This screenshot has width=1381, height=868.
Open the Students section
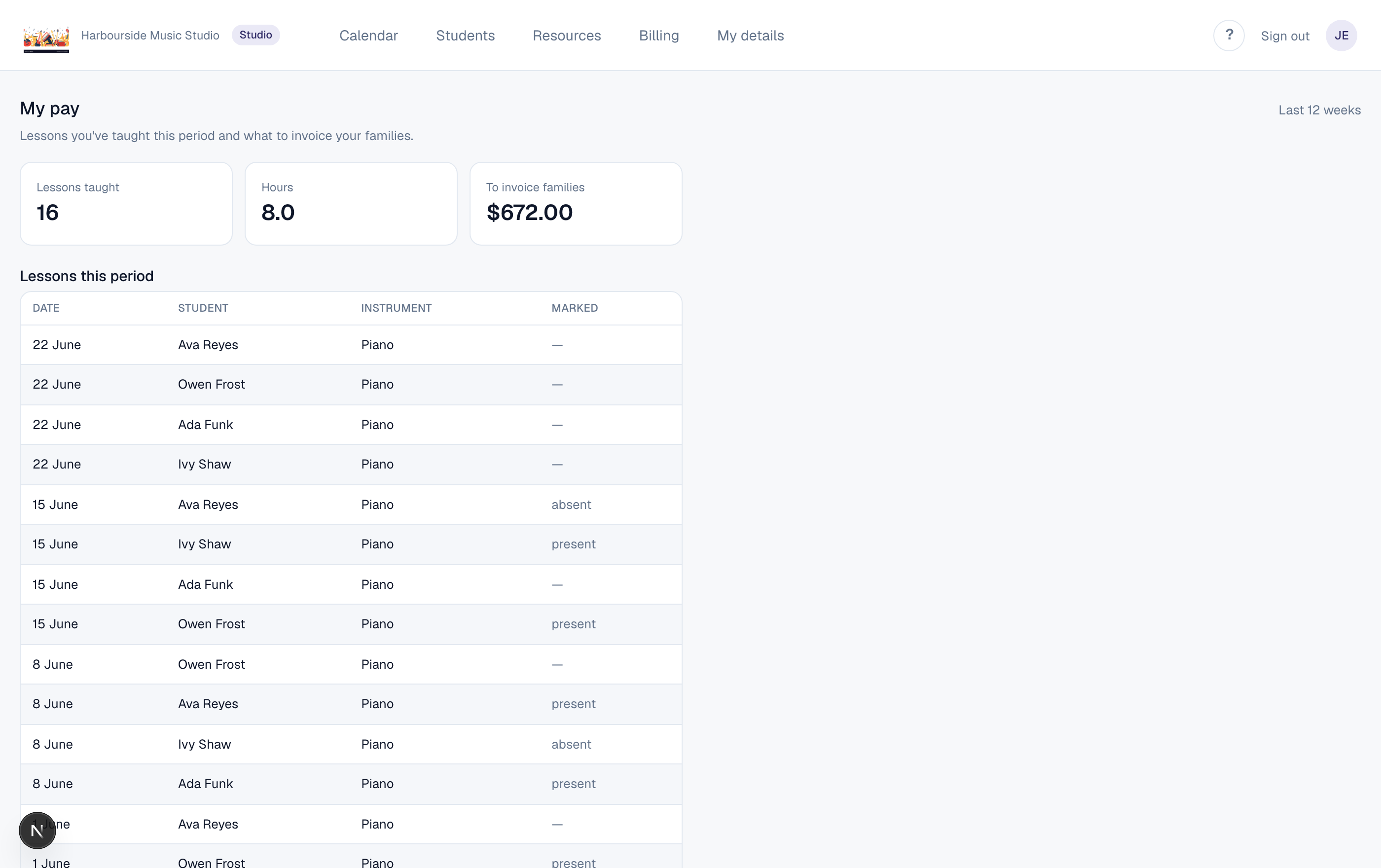[x=465, y=36]
